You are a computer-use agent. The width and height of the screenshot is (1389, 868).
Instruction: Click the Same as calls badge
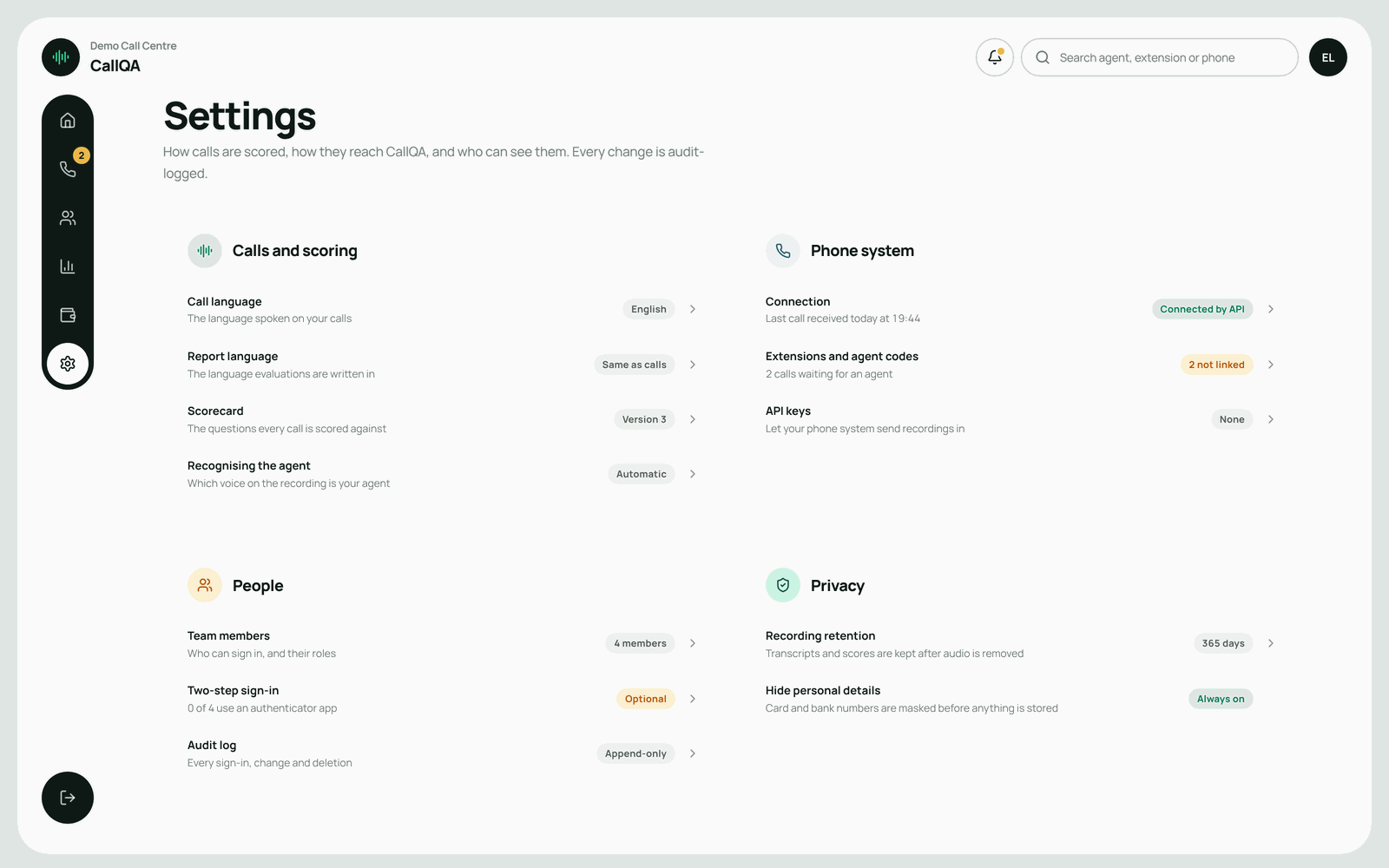[635, 365]
